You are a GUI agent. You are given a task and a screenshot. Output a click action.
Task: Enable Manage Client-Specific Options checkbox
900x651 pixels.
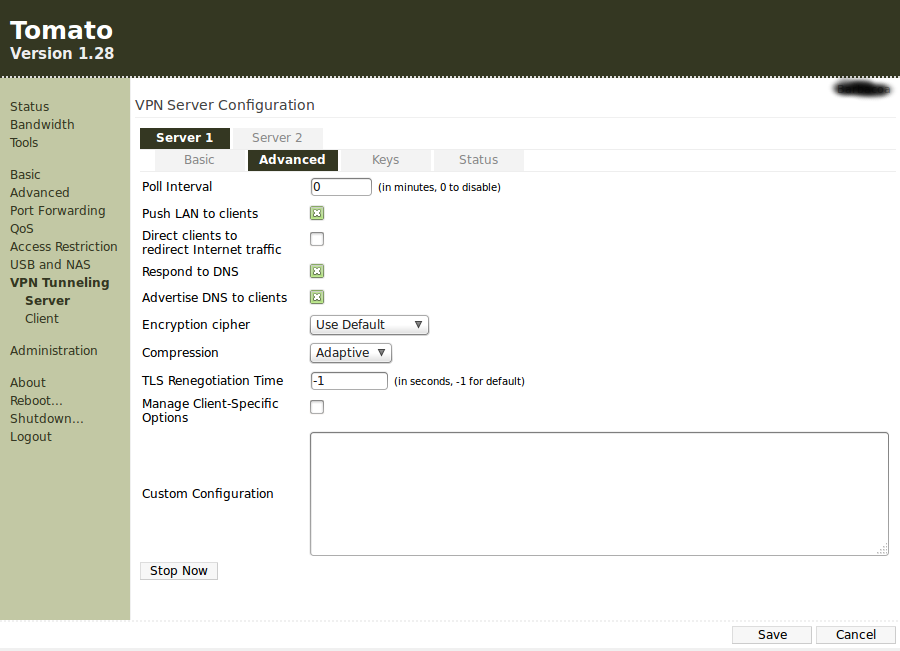[x=317, y=407]
